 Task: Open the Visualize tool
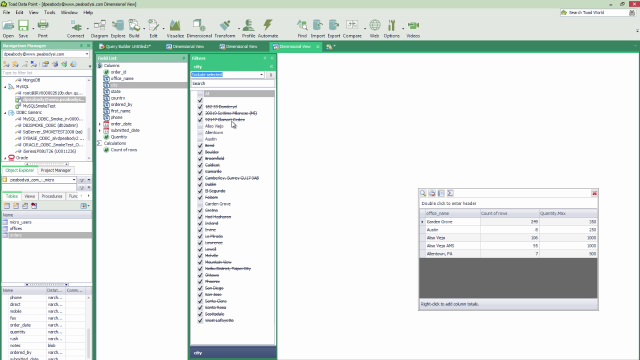[x=175, y=29]
